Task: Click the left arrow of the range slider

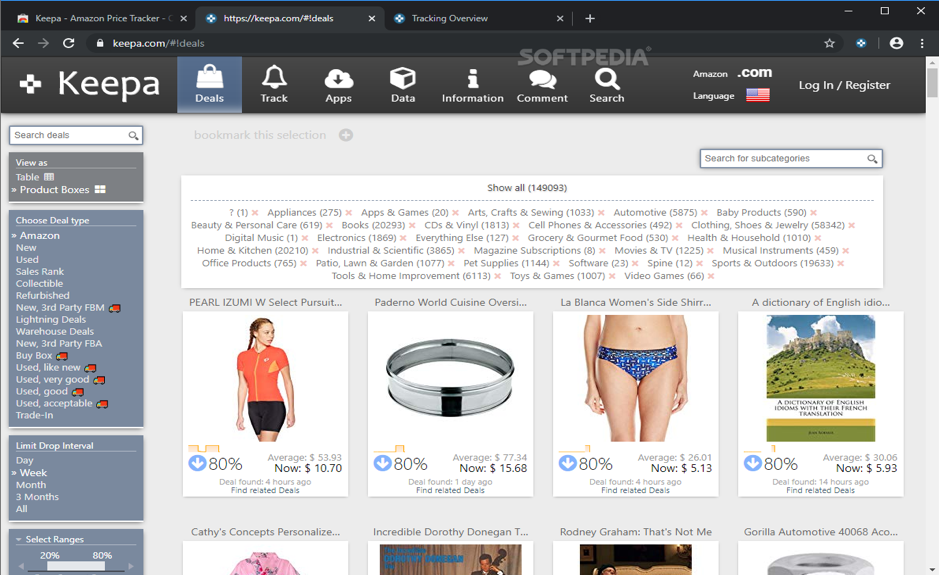Action: (x=22, y=566)
